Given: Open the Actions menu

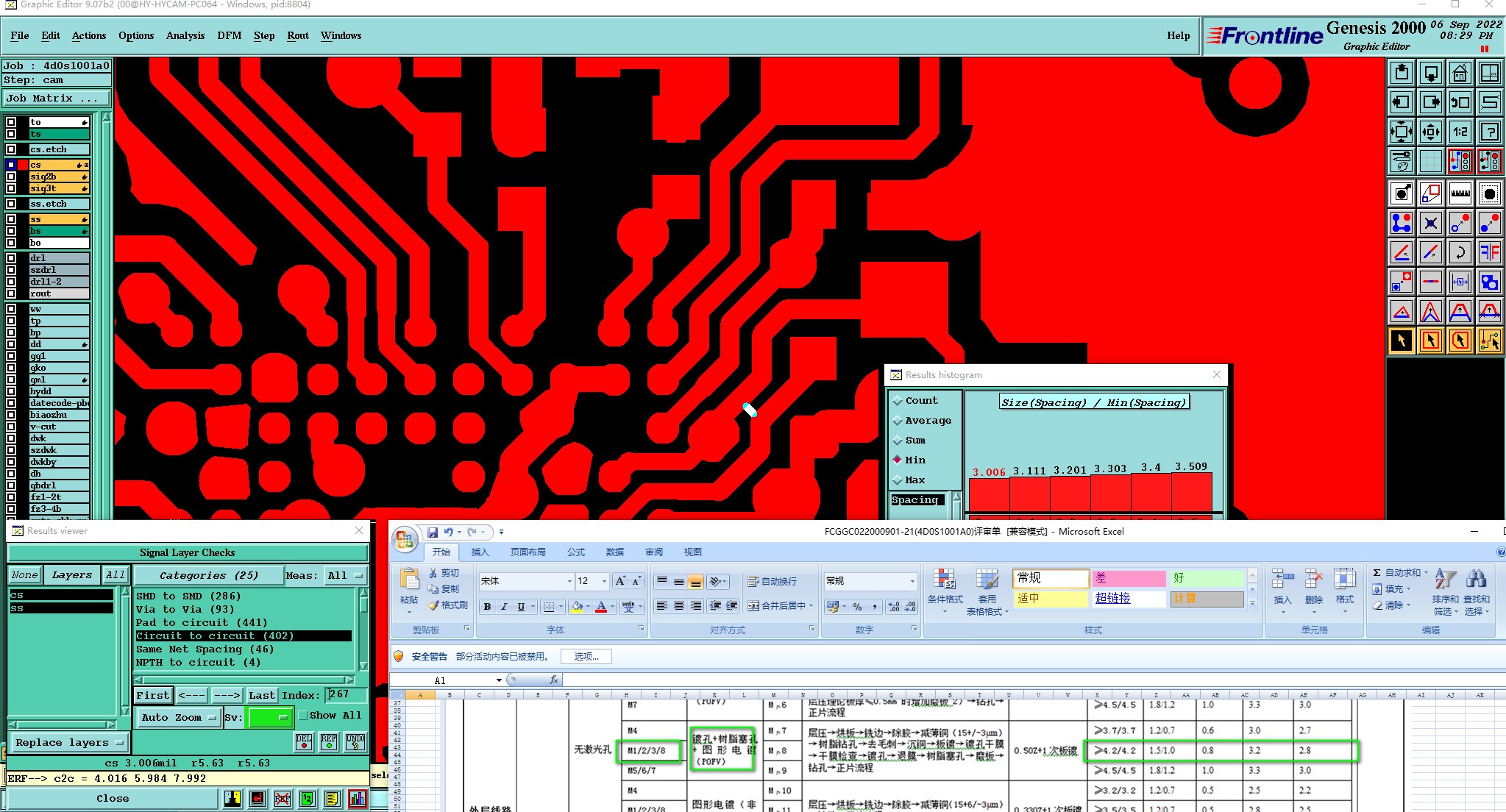Looking at the screenshot, I should click(x=89, y=35).
